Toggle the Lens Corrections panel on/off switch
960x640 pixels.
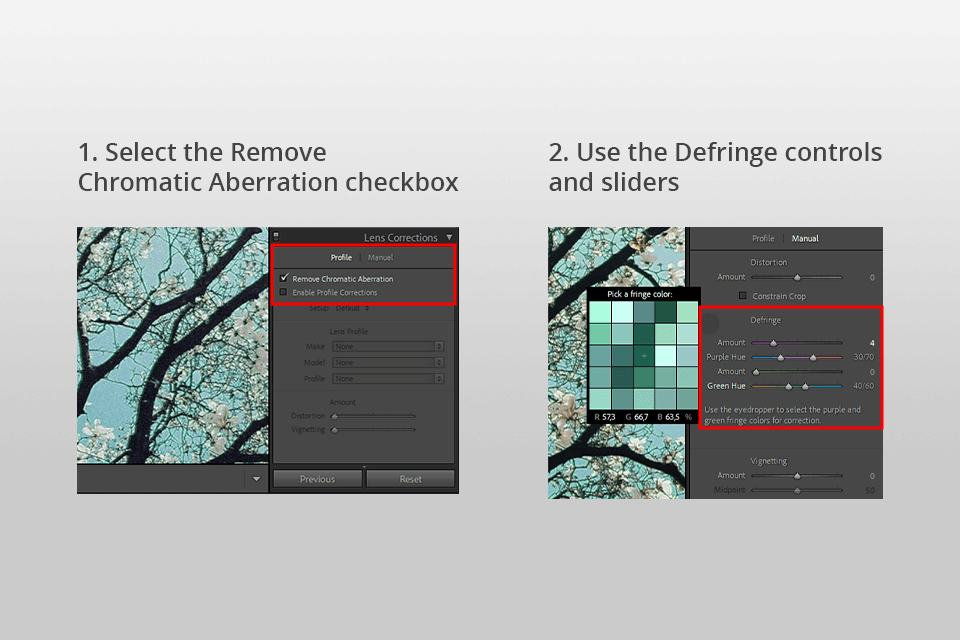pos(276,236)
